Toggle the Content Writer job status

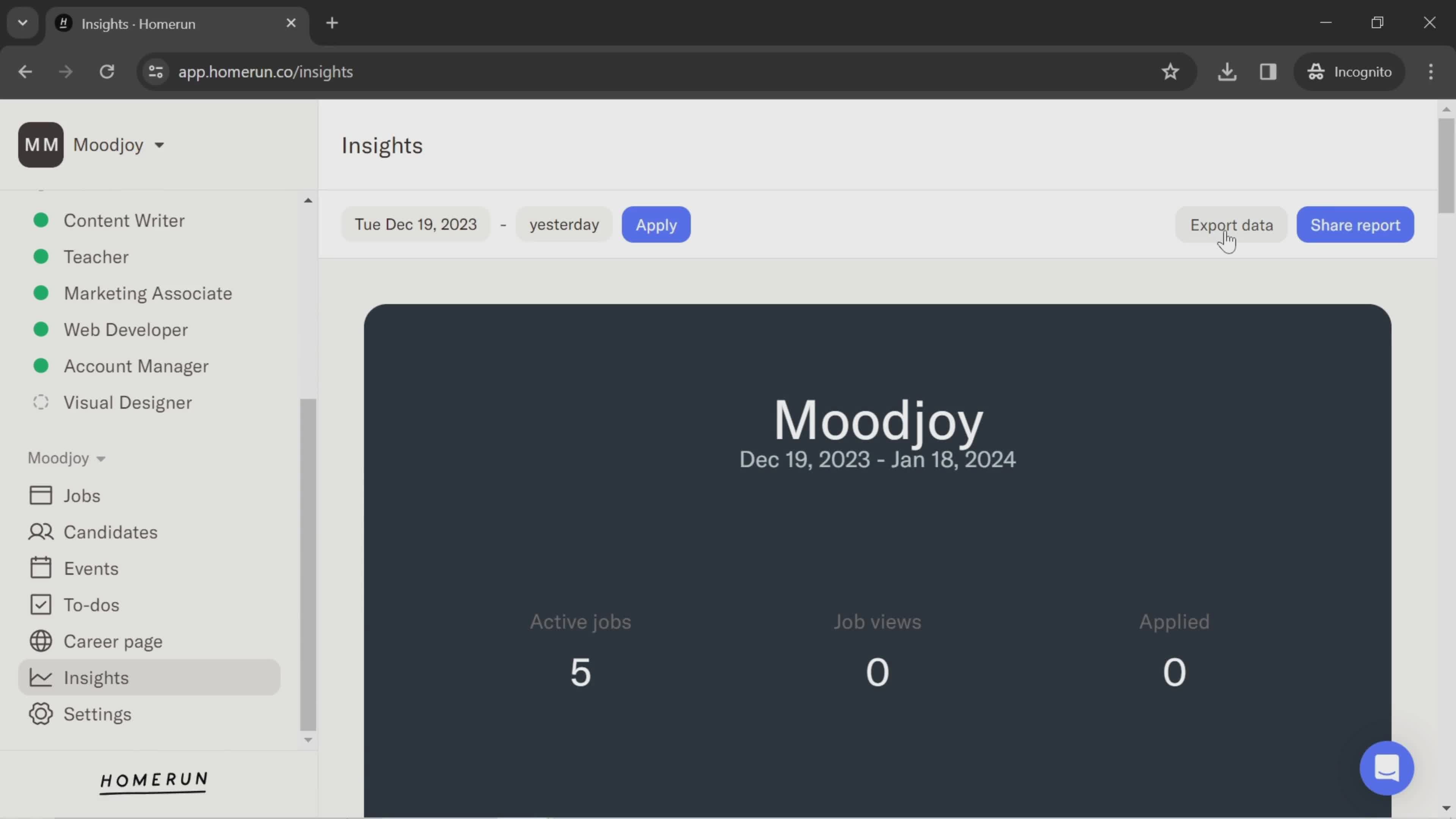[x=40, y=220]
